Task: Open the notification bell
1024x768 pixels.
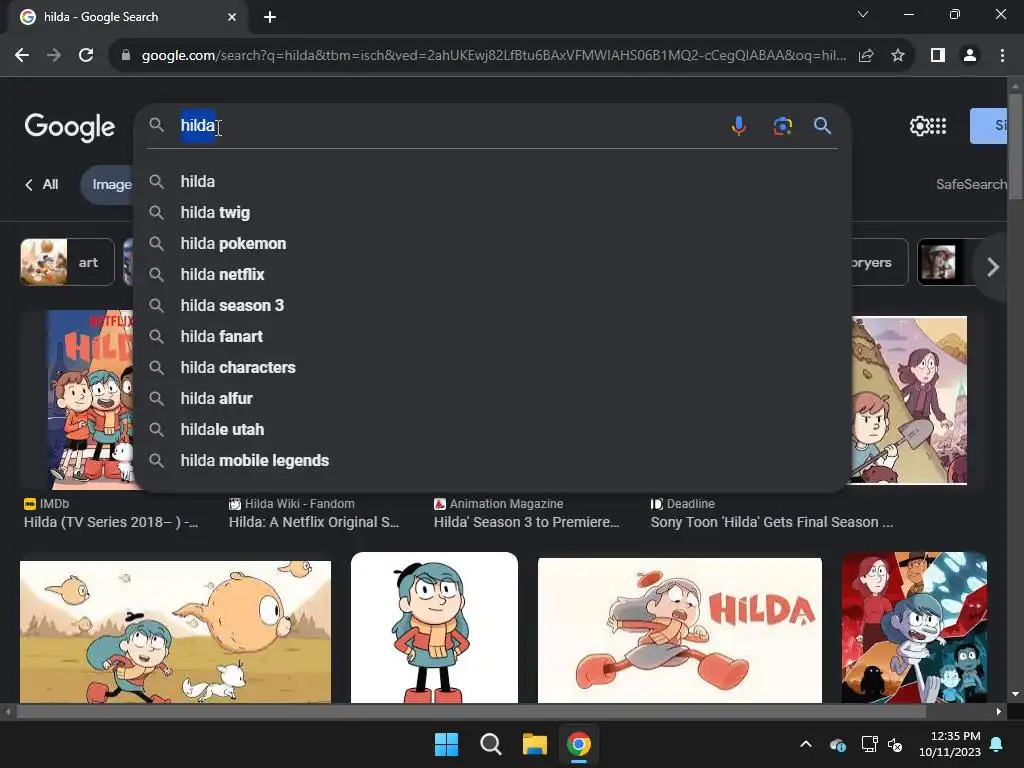Action: pyautogui.click(x=997, y=744)
